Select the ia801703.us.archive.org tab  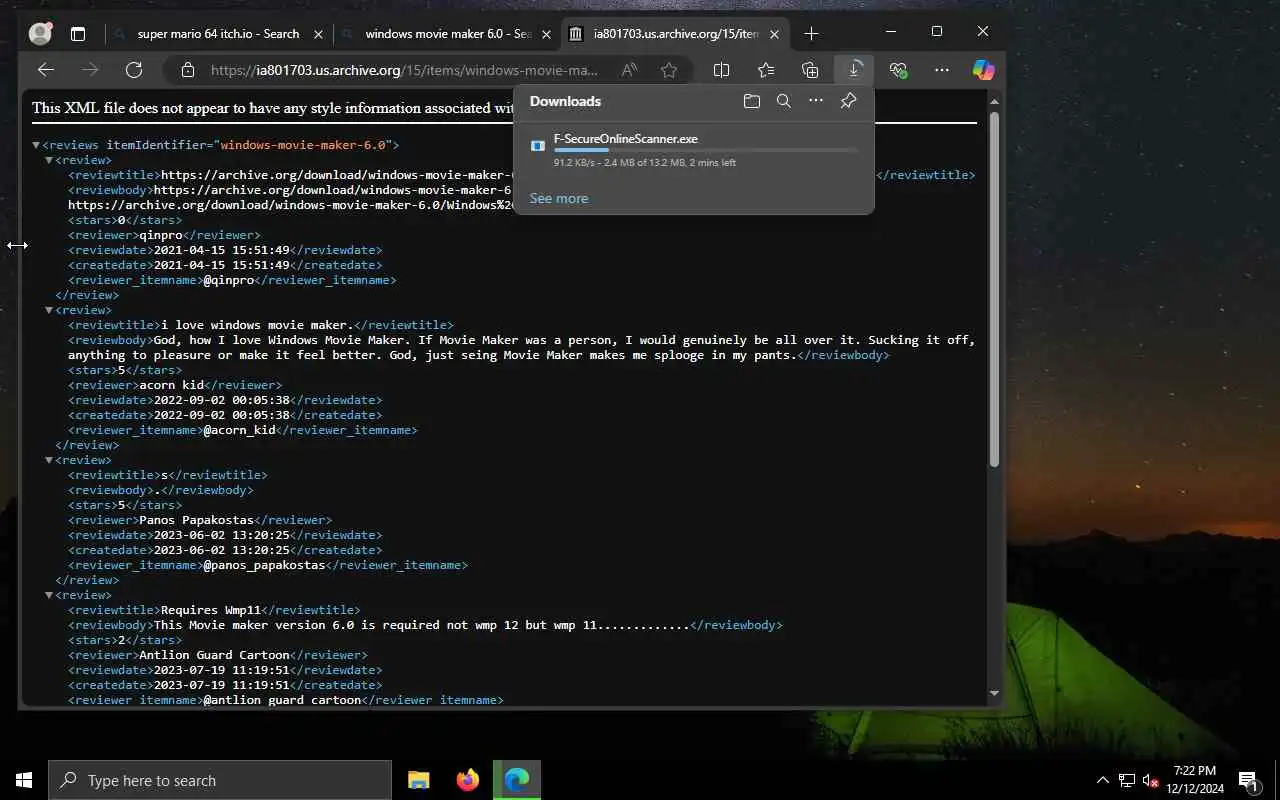click(x=675, y=34)
